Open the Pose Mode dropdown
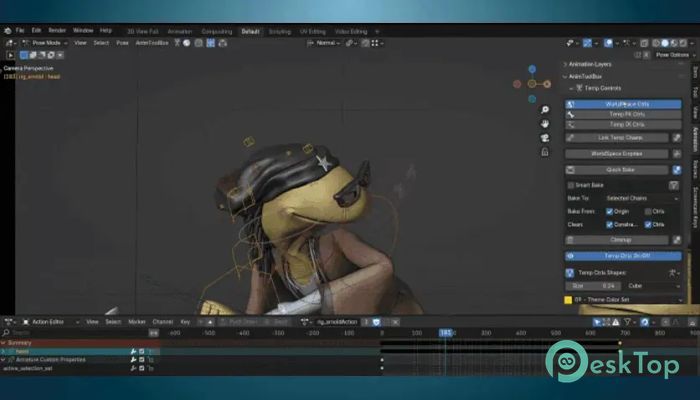Screen dimensions: 700x400 tap(45, 43)
